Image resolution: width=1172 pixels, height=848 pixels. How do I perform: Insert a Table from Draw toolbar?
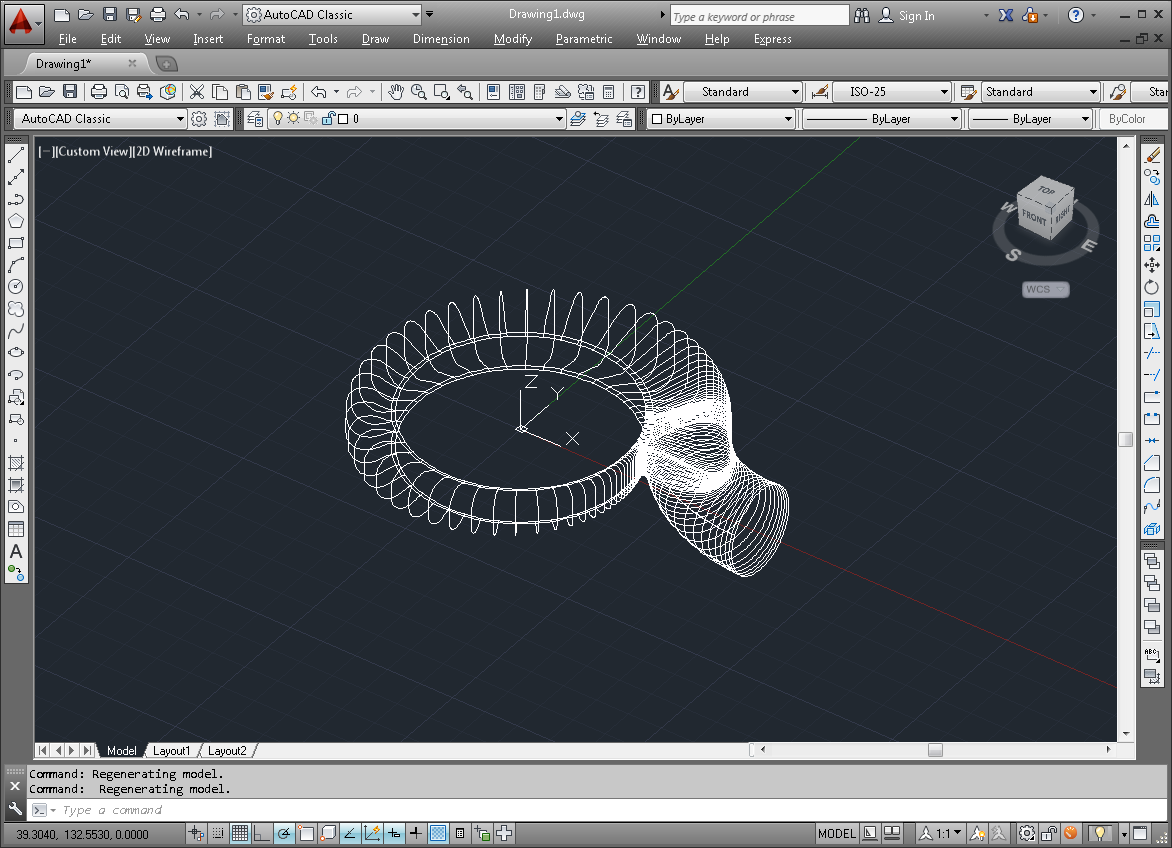16,530
